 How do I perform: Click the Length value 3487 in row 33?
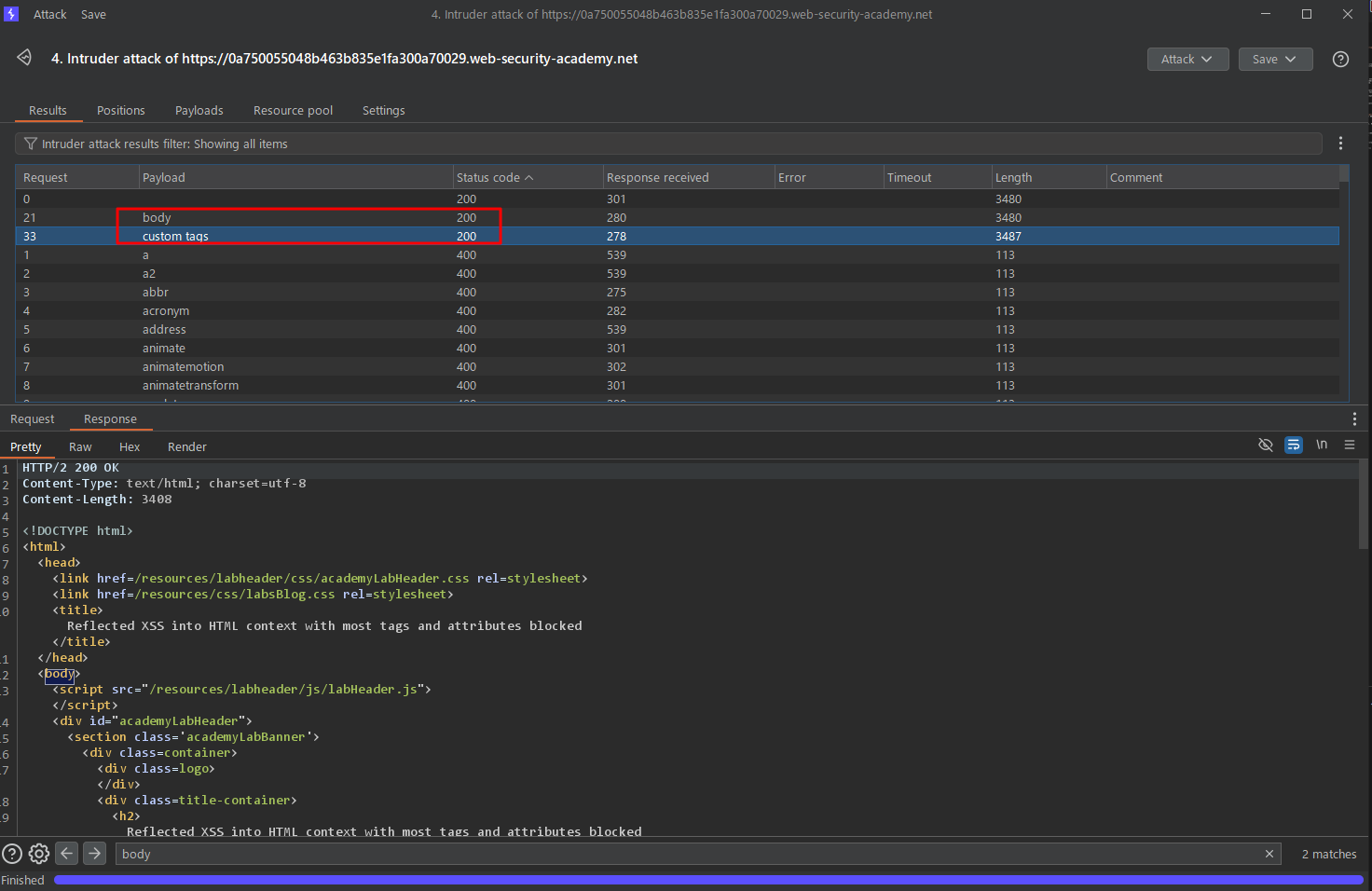1008,236
